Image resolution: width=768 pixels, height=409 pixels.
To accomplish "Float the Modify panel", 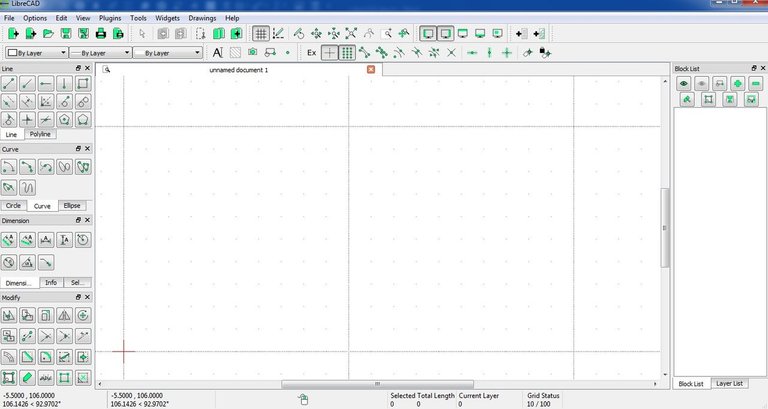I will pos(78,297).
